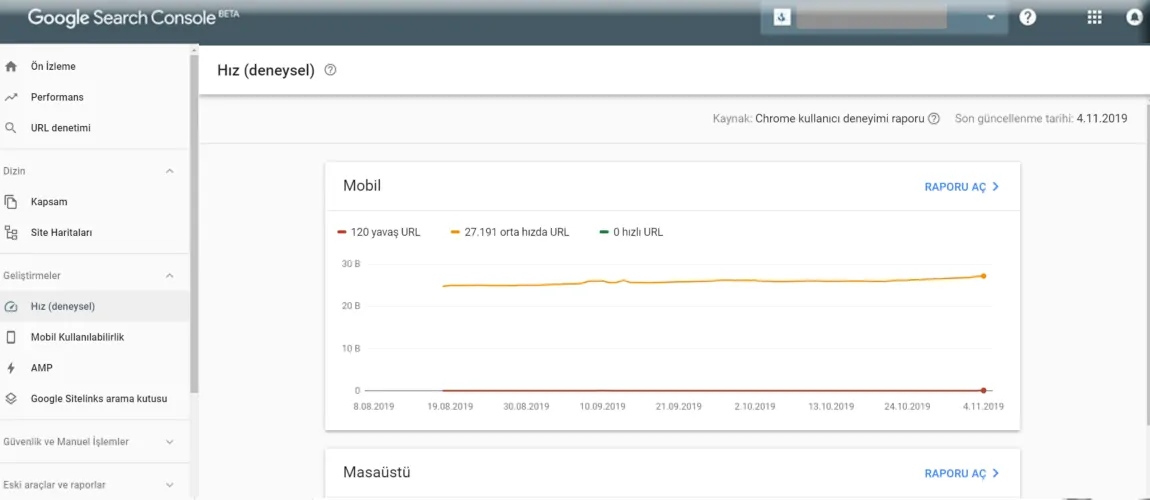The width and height of the screenshot is (1150, 500).
Task: Click the Kapsam pages icon
Action: [x=10, y=202]
